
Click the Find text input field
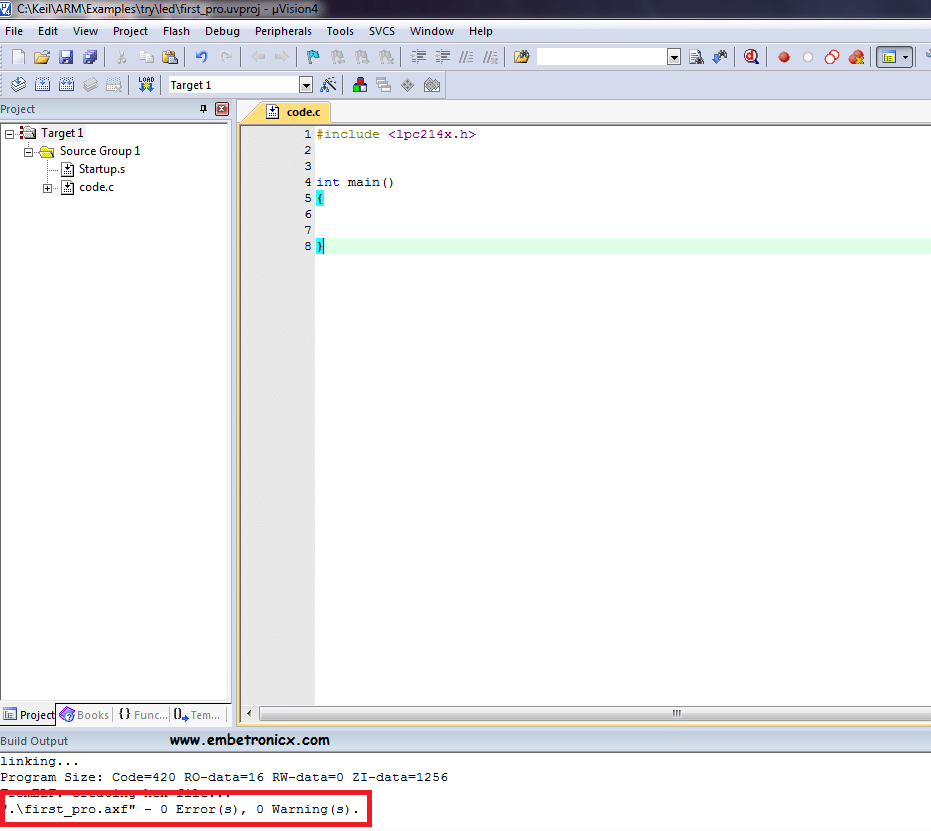[x=601, y=57]
